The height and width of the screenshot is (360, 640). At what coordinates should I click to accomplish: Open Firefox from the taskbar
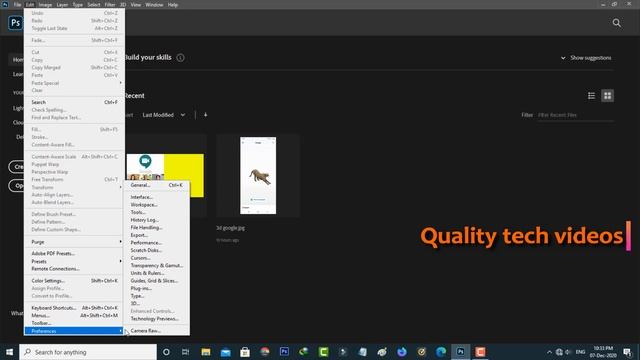pyautogui.click(x=402, y=352)
